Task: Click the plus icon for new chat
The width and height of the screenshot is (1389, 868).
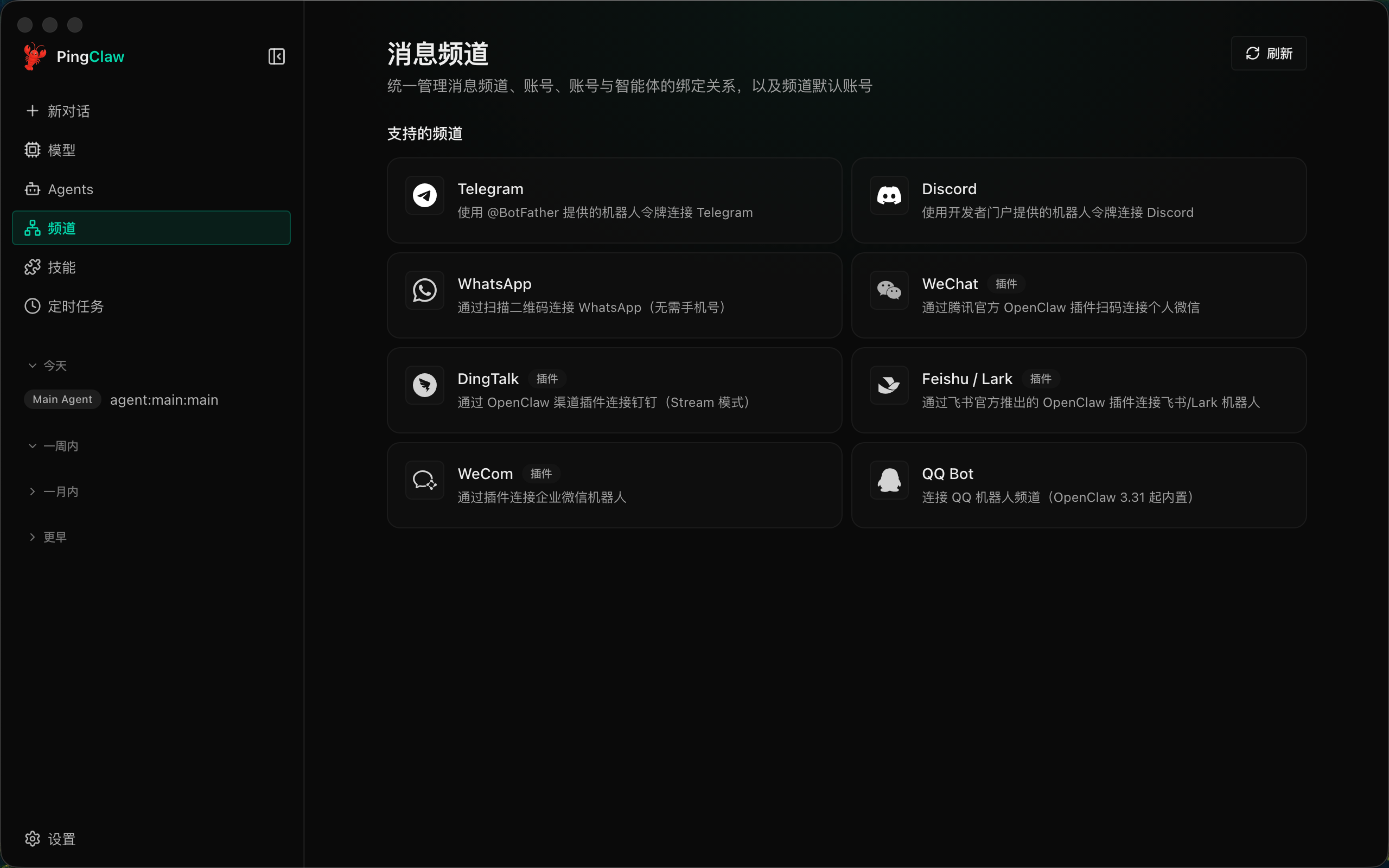Action: (x=32, y=111)
